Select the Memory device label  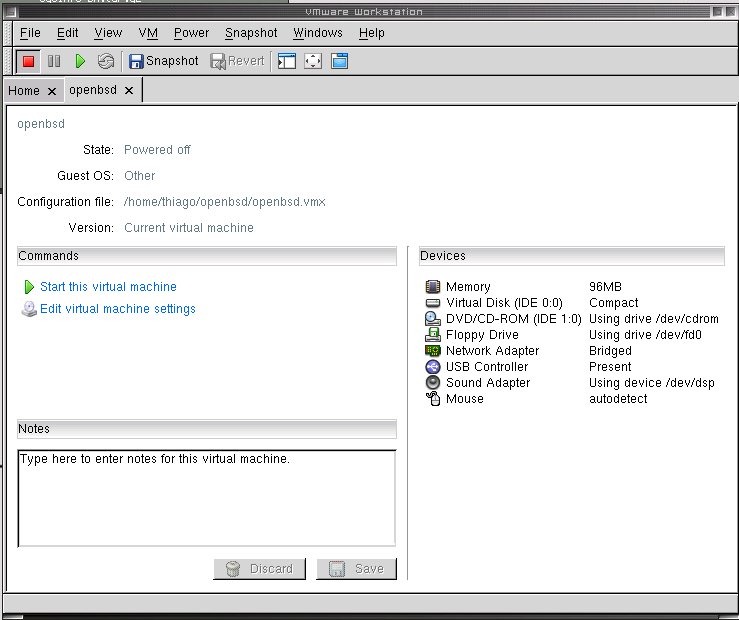(468, 286)
